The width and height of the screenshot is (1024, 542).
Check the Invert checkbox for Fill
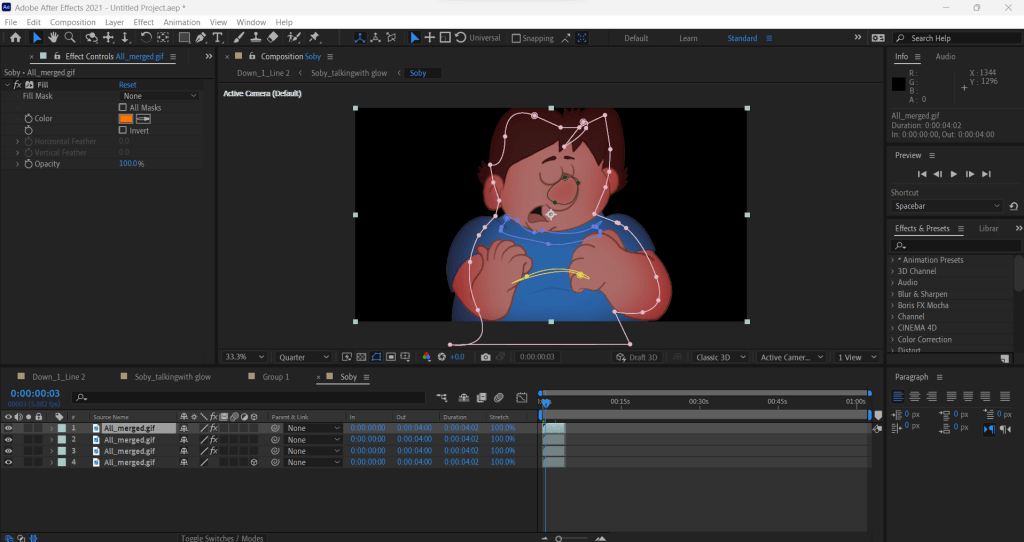[x=123, y=130]
